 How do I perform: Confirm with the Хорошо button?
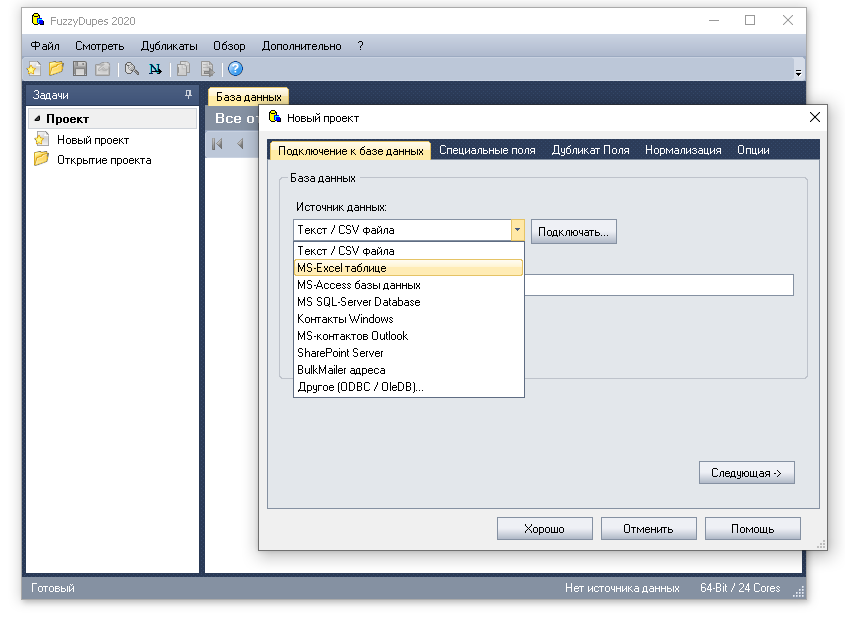tap(544, 529)
